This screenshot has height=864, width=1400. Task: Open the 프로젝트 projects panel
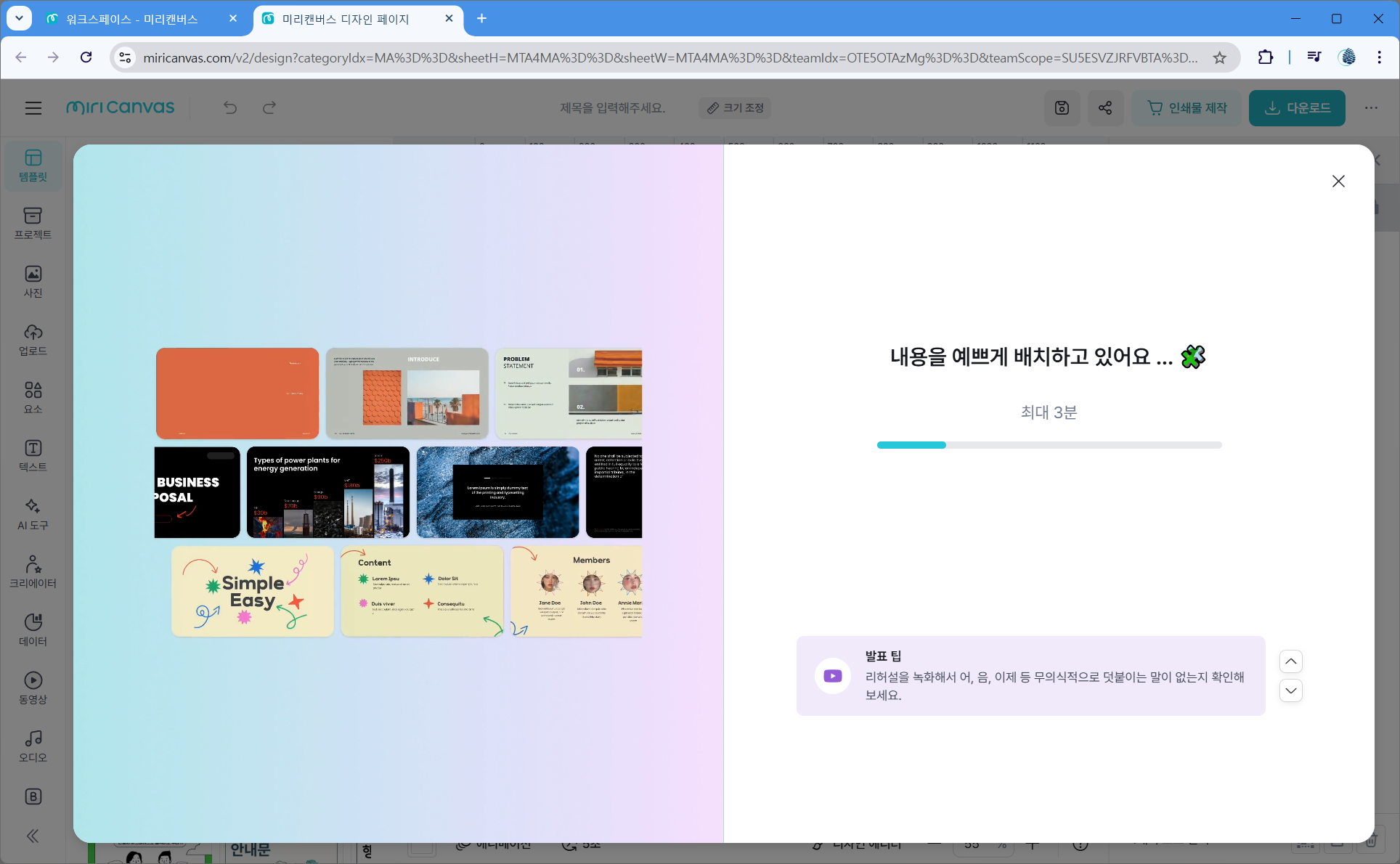coord(33,224)
